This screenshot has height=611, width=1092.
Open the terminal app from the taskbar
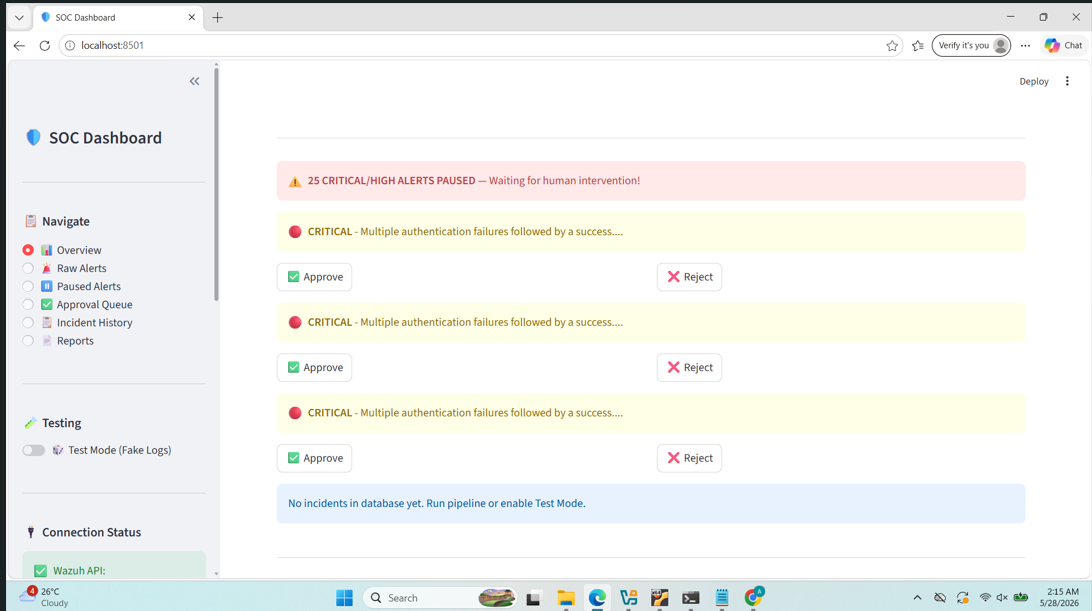(690, 598)
